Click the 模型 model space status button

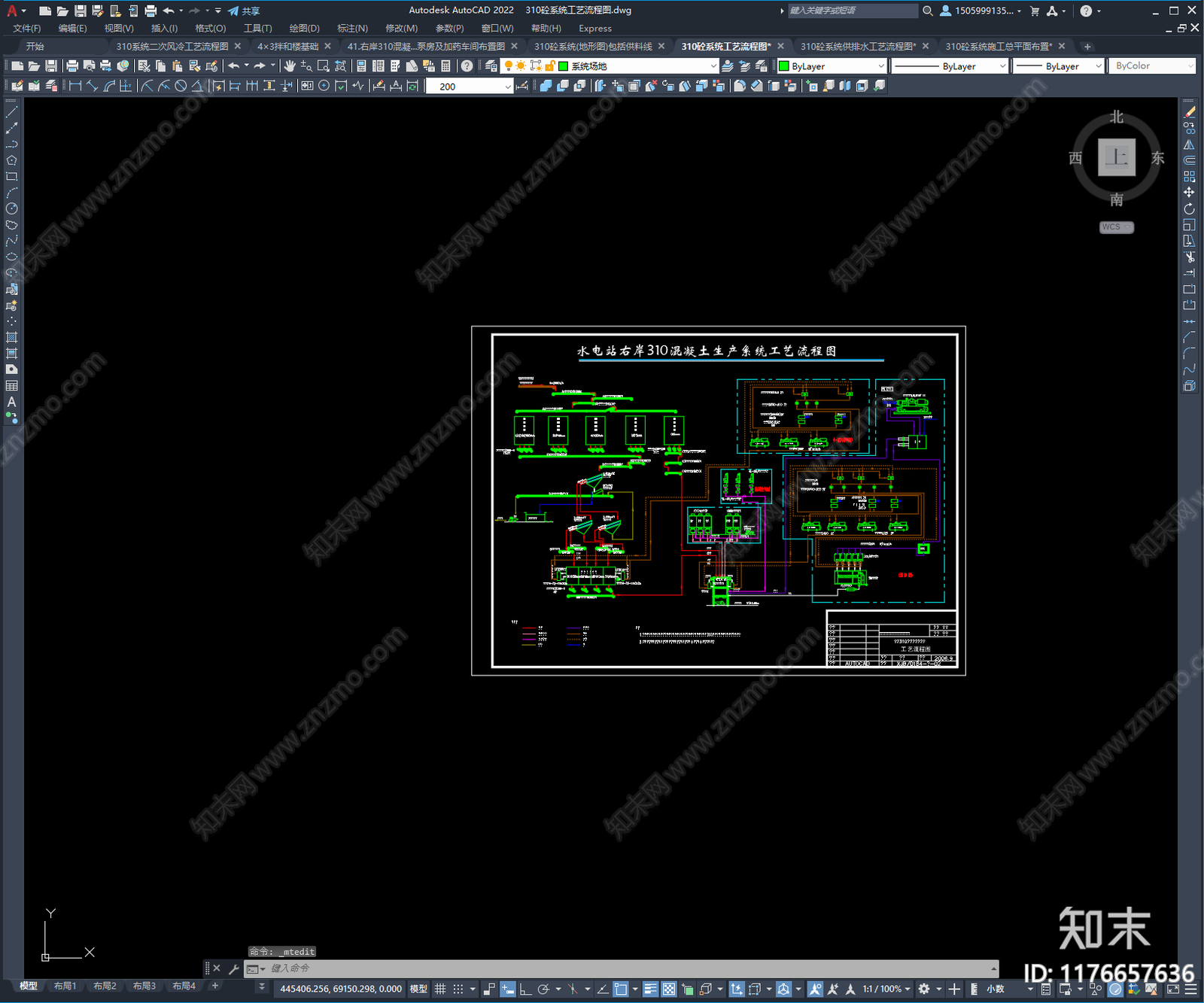pyautogui.click(x=418, y=989)
